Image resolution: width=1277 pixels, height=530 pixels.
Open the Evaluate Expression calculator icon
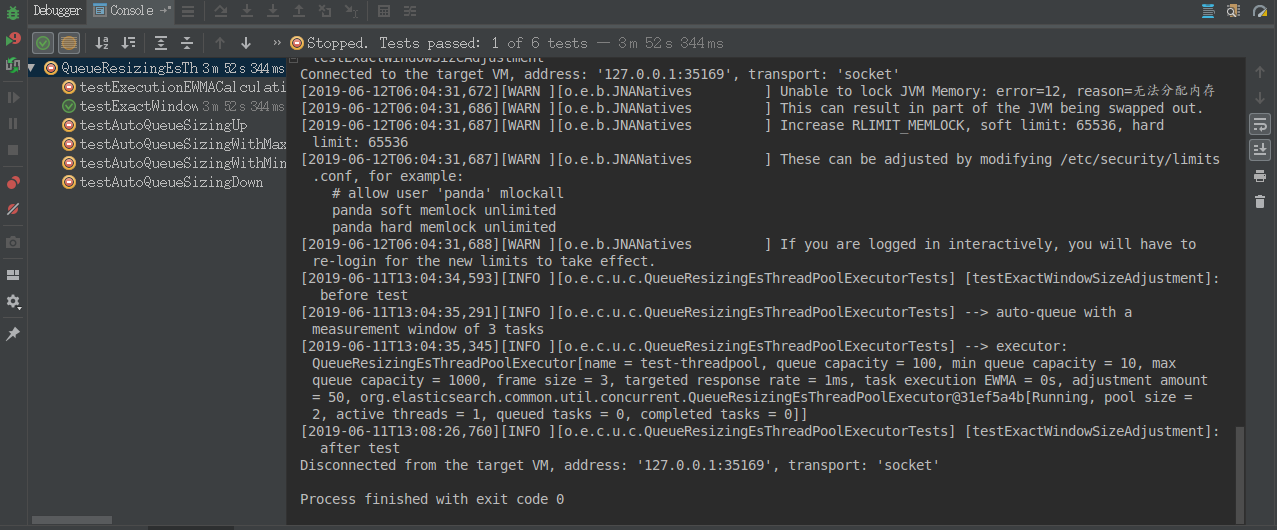[384, 12]
